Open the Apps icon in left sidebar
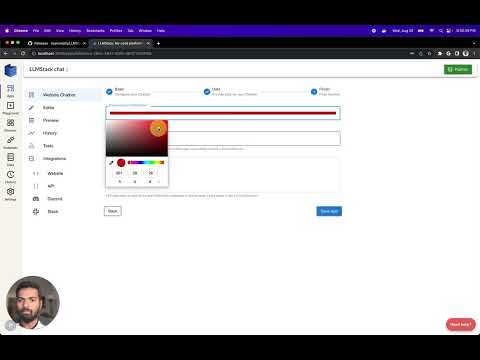Image resolution: width=480 pixels, height=360 pixels. pos(10,90)
